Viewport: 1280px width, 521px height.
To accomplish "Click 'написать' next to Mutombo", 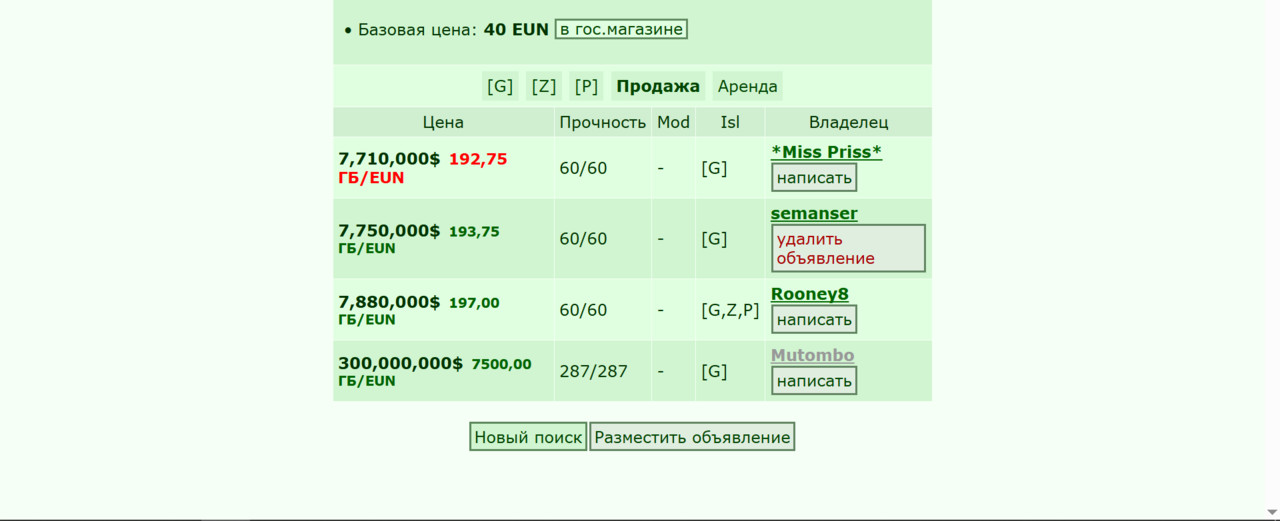I will [x=814, y=381].
